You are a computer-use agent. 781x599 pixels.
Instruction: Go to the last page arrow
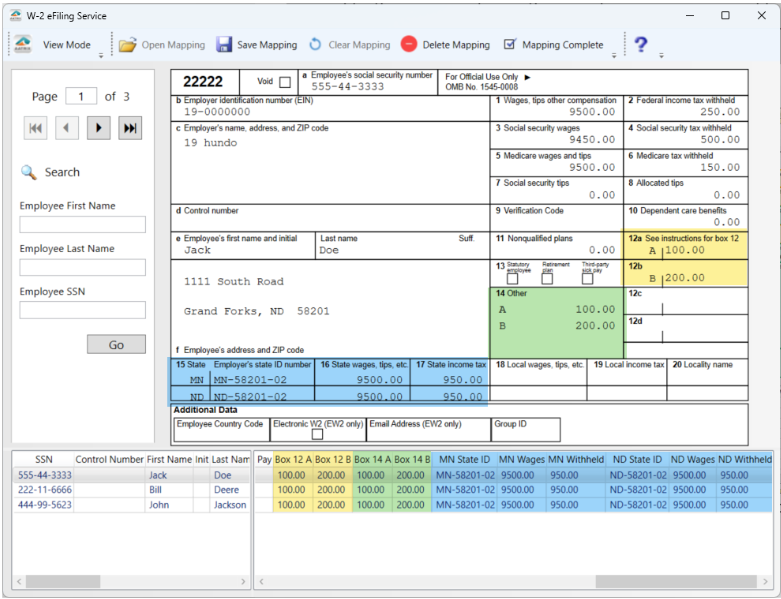pyautogui.click(x=130, y=128)
